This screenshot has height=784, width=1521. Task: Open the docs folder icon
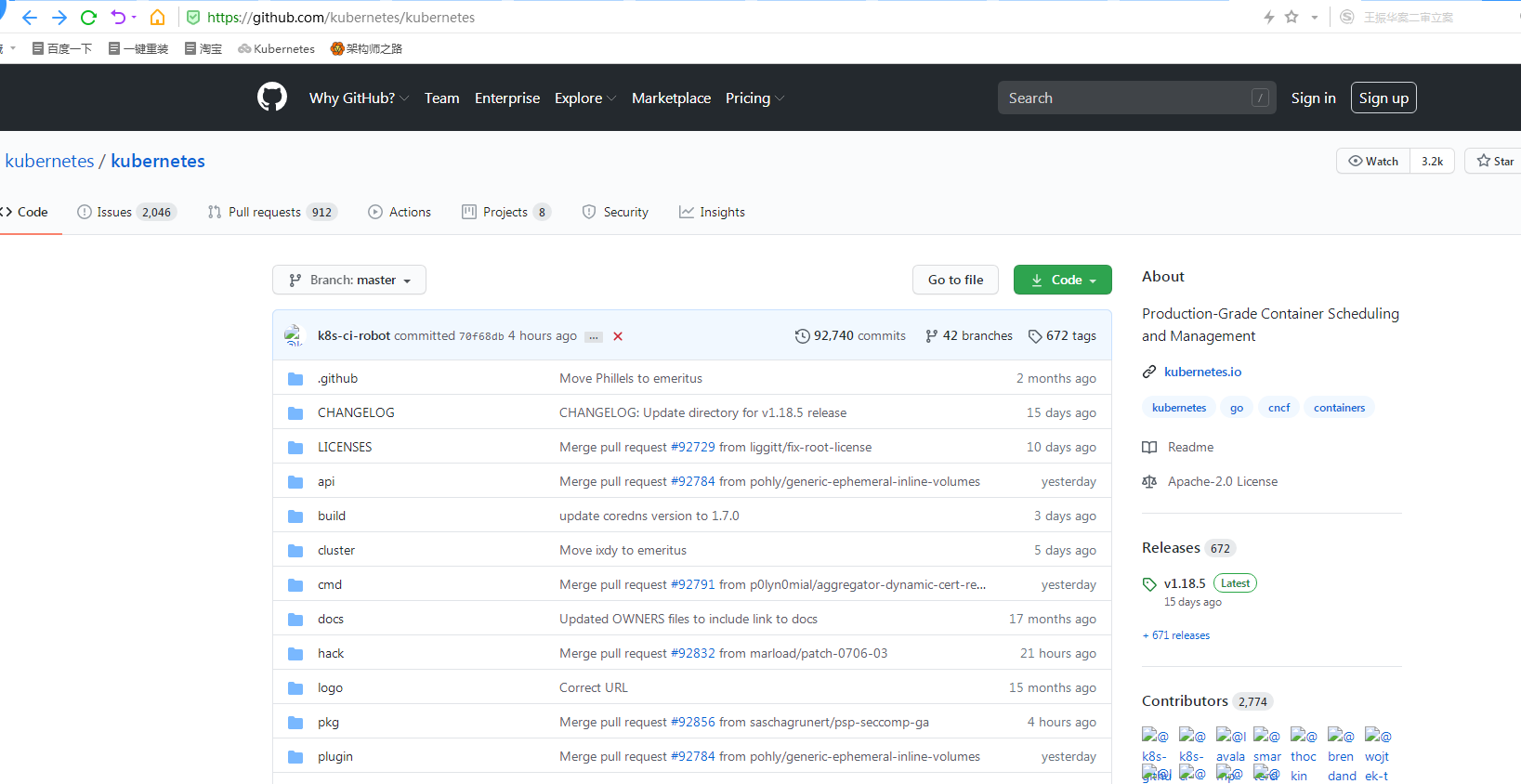pos(295,620)
